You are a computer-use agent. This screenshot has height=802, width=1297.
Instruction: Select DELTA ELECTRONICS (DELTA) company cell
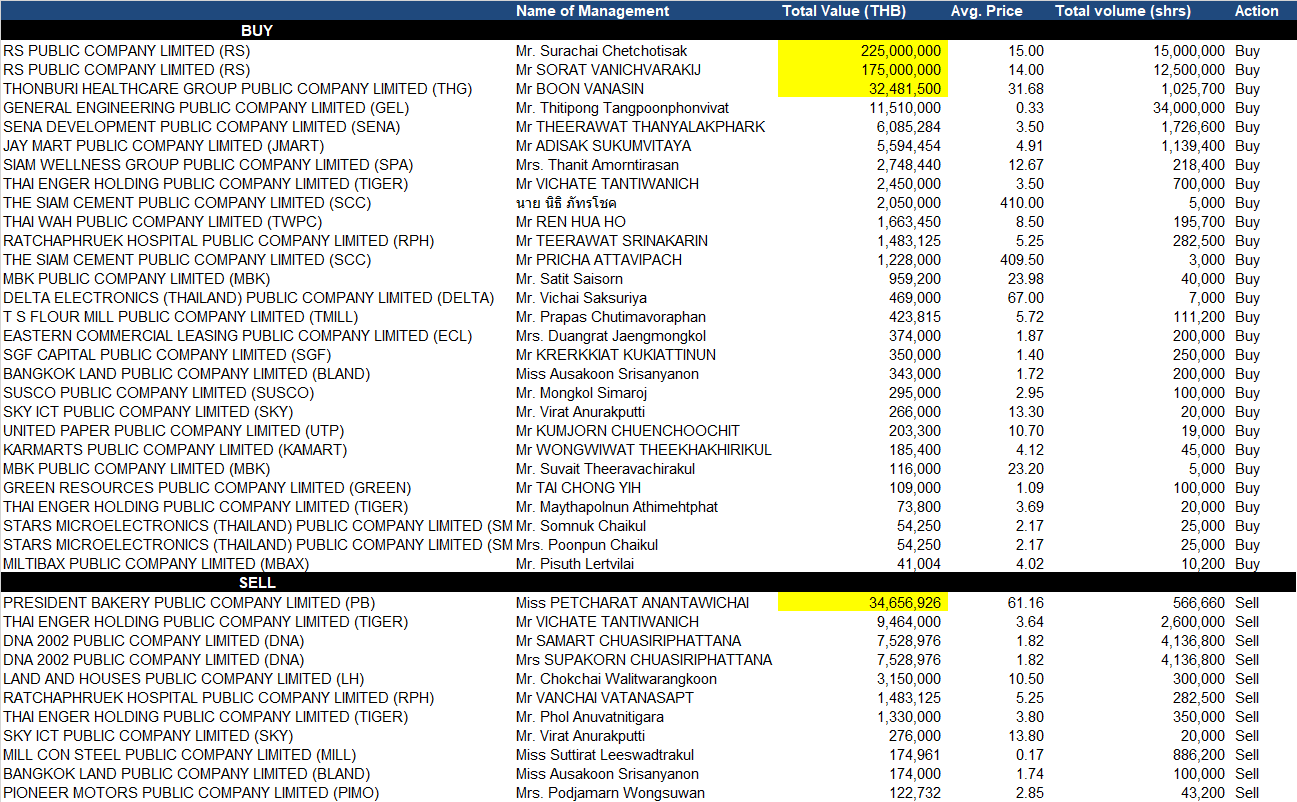coord(249,298)
